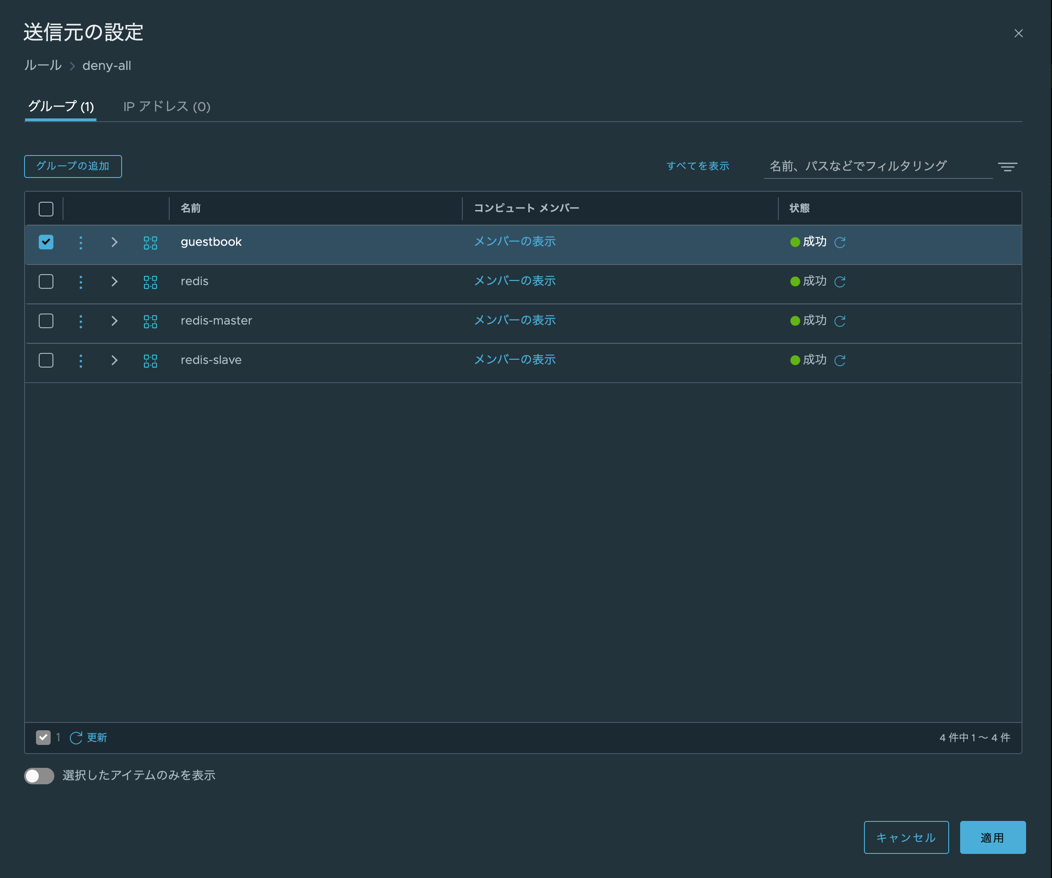1052x878 pixels.
Task: Click the グループの追加 button
Action: (73, 166)
